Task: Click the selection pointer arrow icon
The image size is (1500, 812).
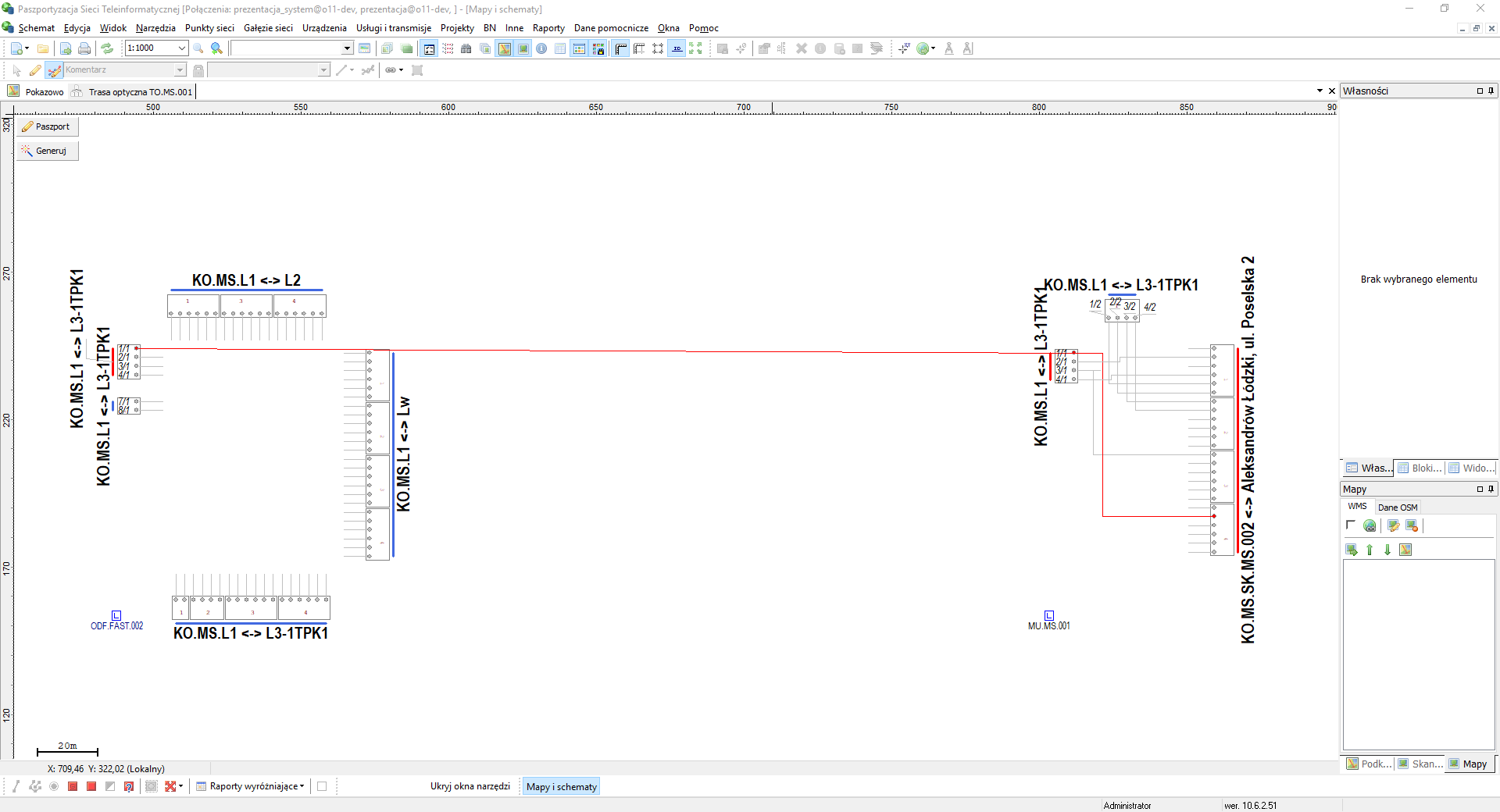Action: click(x=16, y=70)
